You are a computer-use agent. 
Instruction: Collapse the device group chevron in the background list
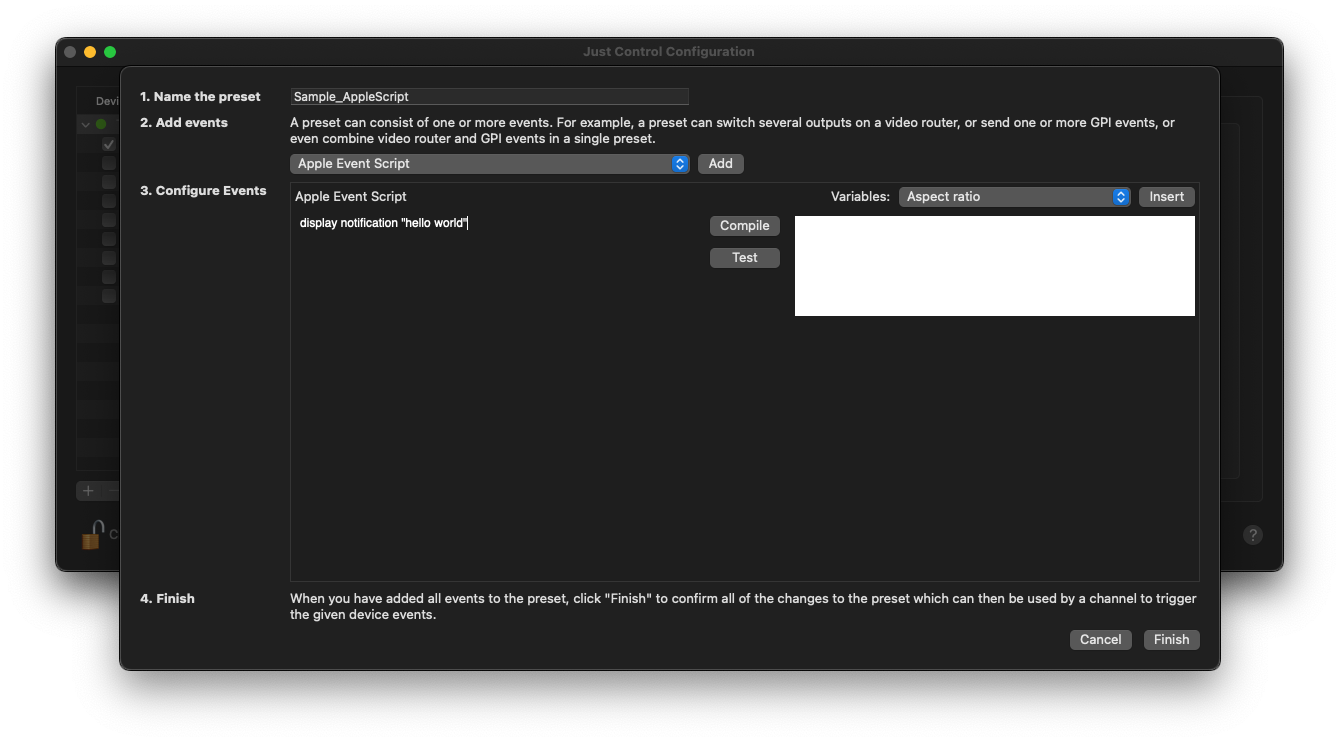86,125
